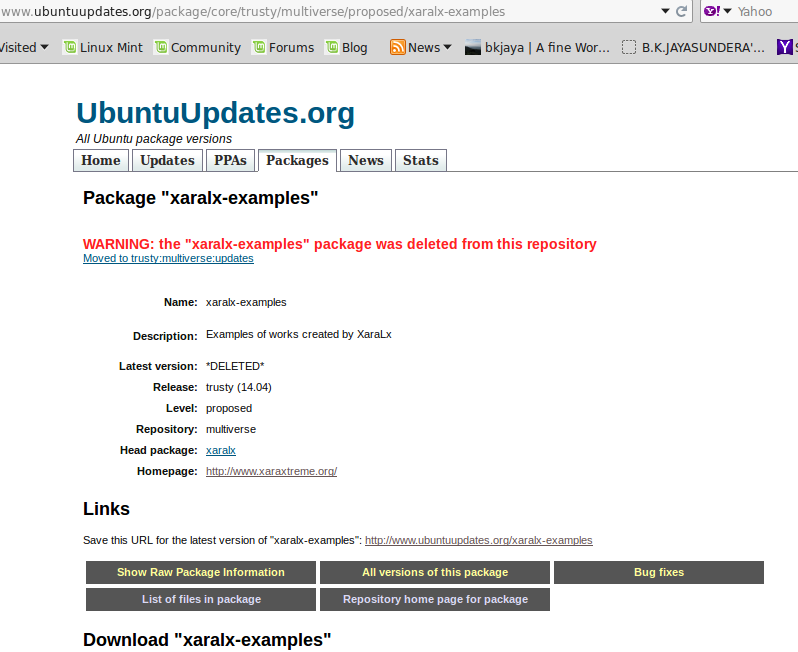Screen dimensions: 798x652
Task: Open the Forums bookmark
Action: pos(283,47)
